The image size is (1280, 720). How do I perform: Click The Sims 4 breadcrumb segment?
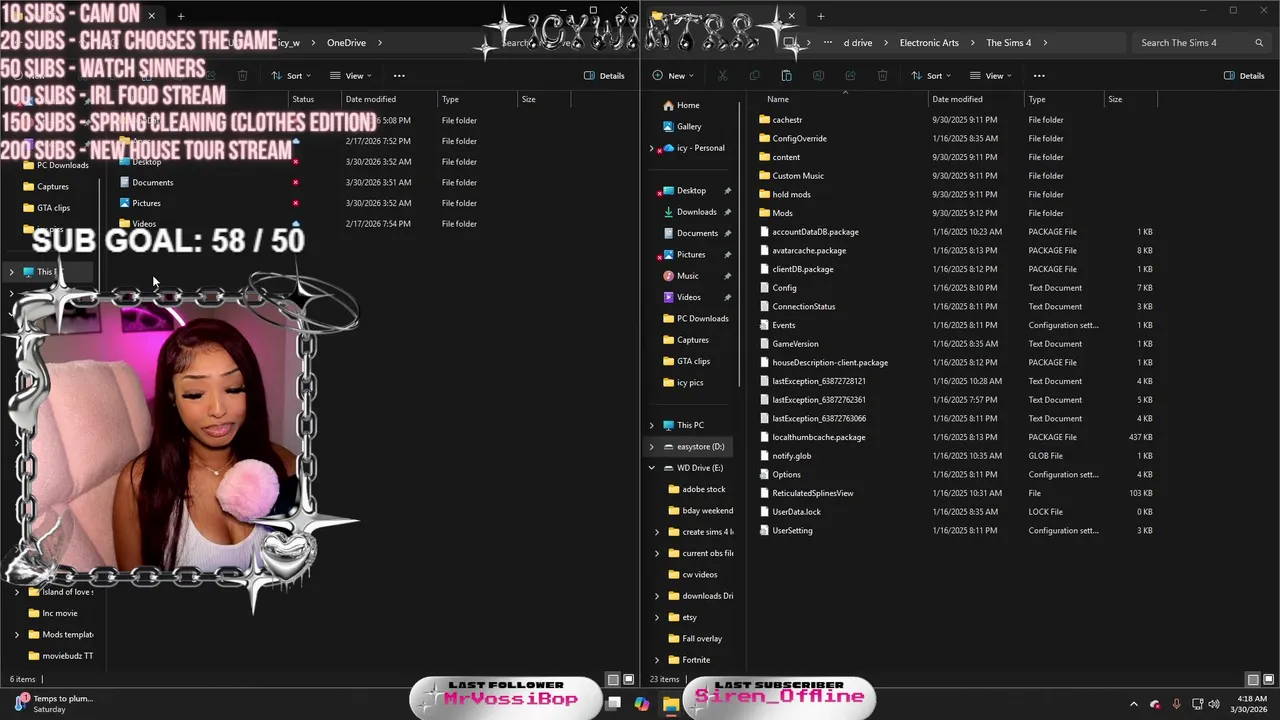(1008, 43)
